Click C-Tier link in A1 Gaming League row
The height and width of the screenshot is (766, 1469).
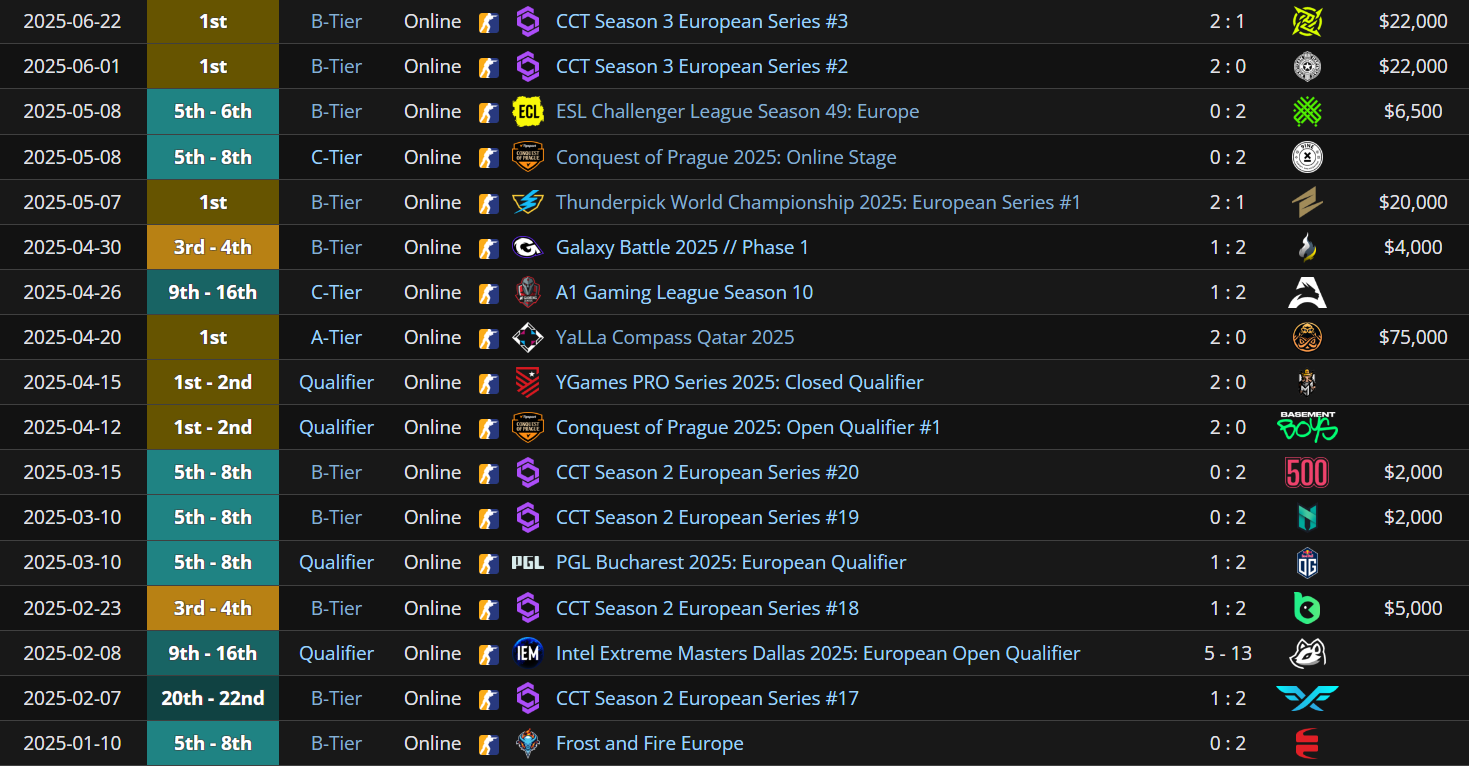tap(336, 292)
